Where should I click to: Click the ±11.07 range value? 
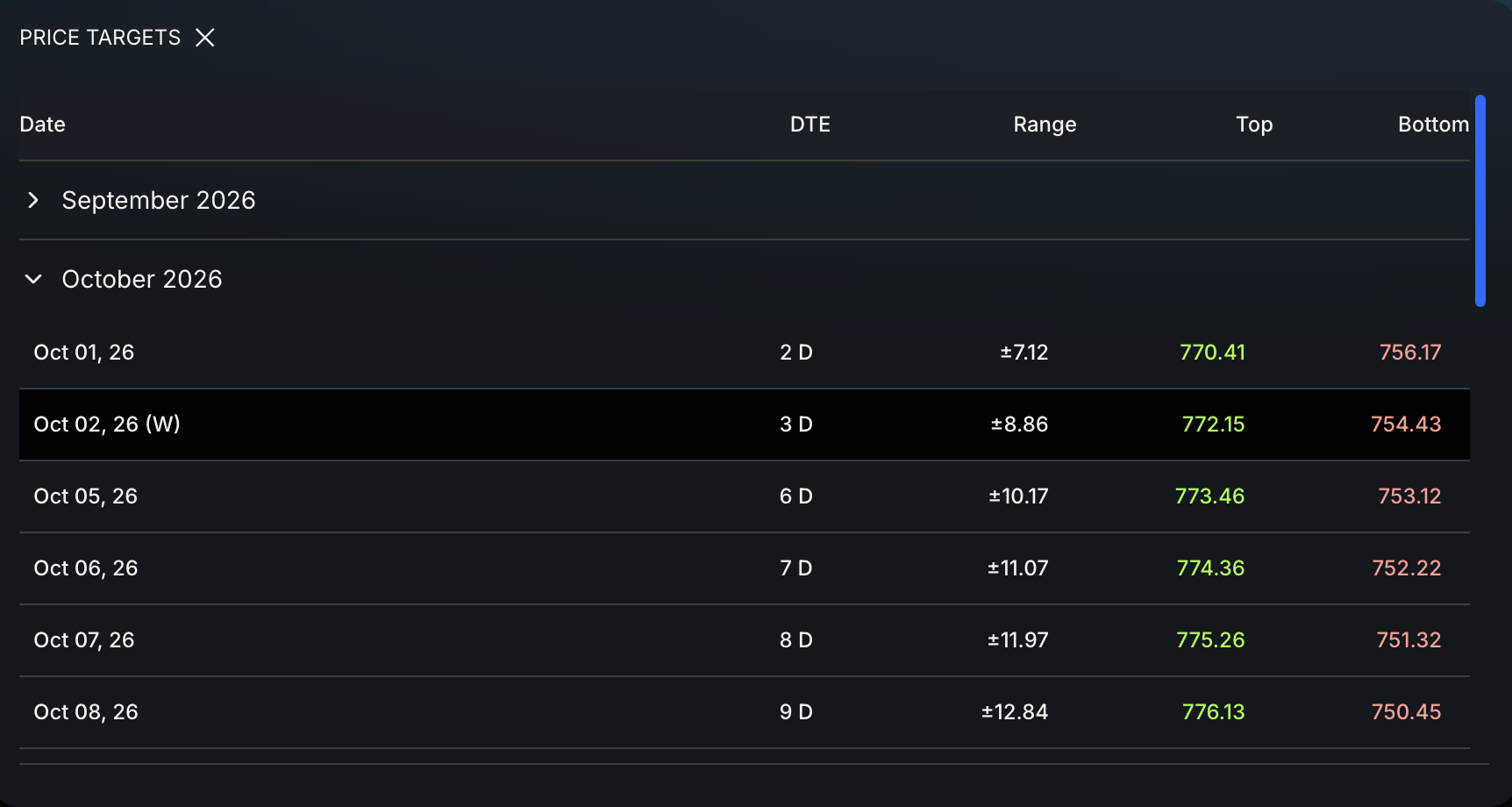tap(1017, 568)
